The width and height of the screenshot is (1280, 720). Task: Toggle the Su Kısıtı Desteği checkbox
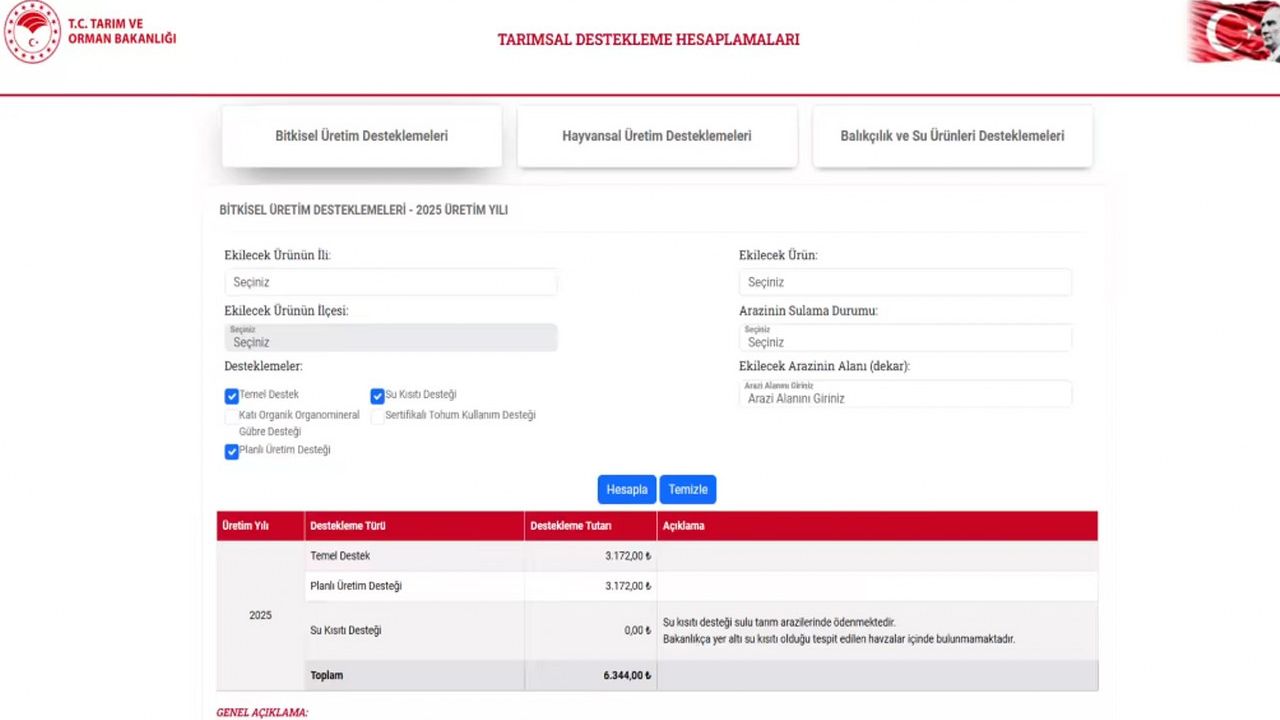tap(377, 396)
